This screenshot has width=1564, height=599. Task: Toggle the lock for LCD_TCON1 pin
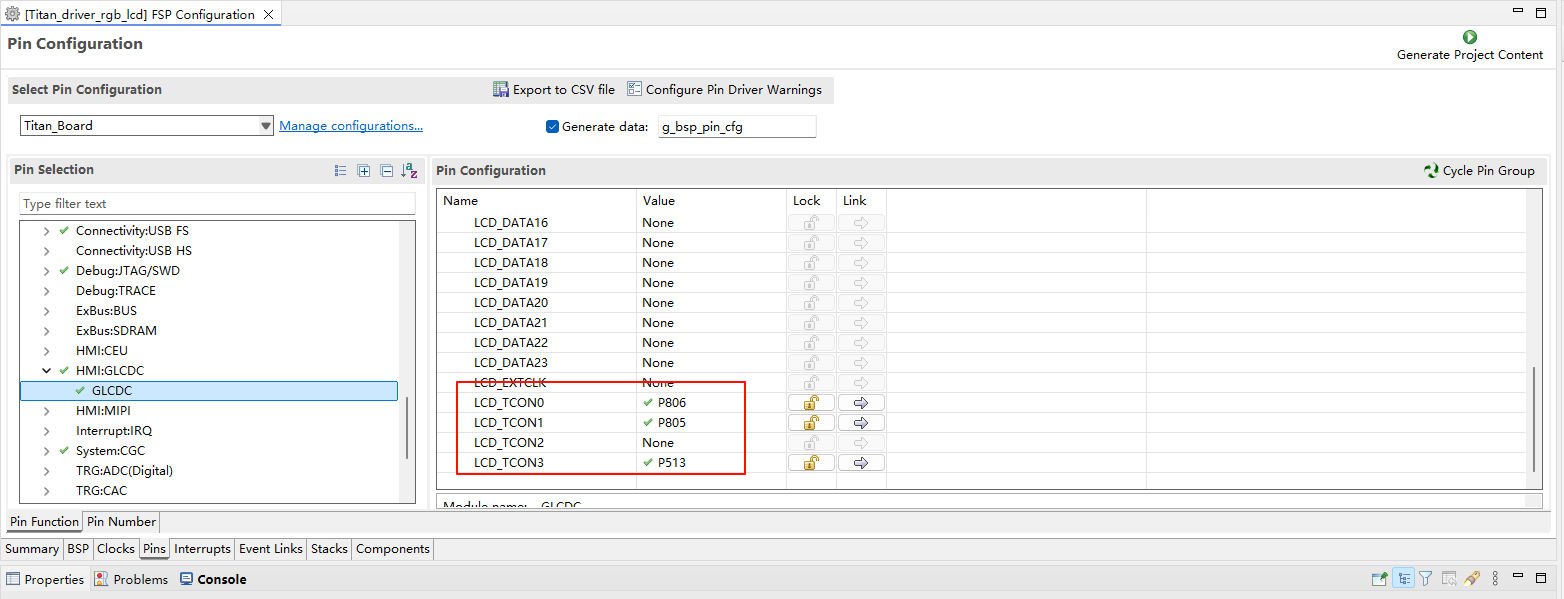(x=811, y=423)
